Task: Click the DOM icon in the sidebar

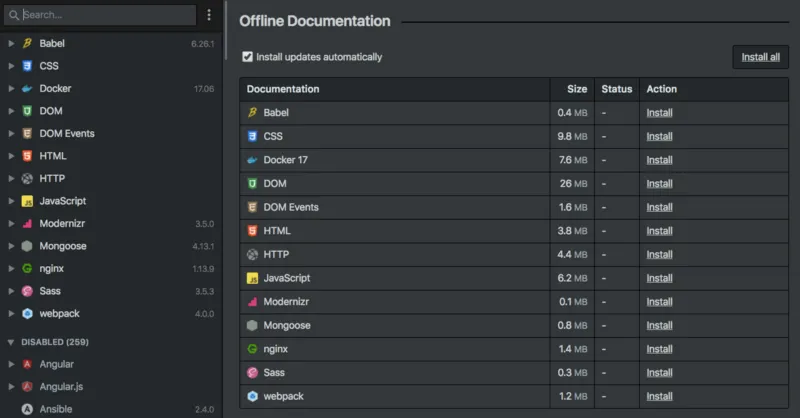Action: (x=27, y=111)
